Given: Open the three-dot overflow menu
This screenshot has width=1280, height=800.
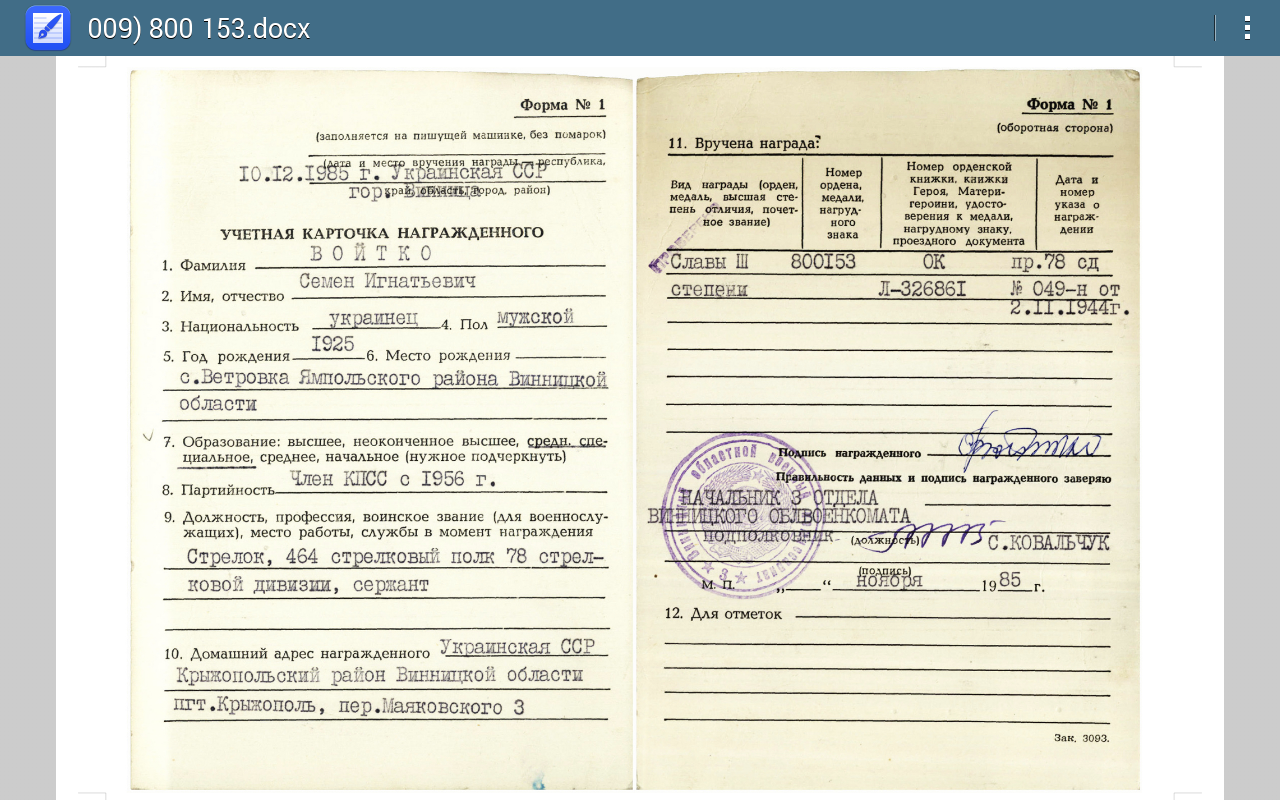Looking at the screenshot, I should 1246,28.
